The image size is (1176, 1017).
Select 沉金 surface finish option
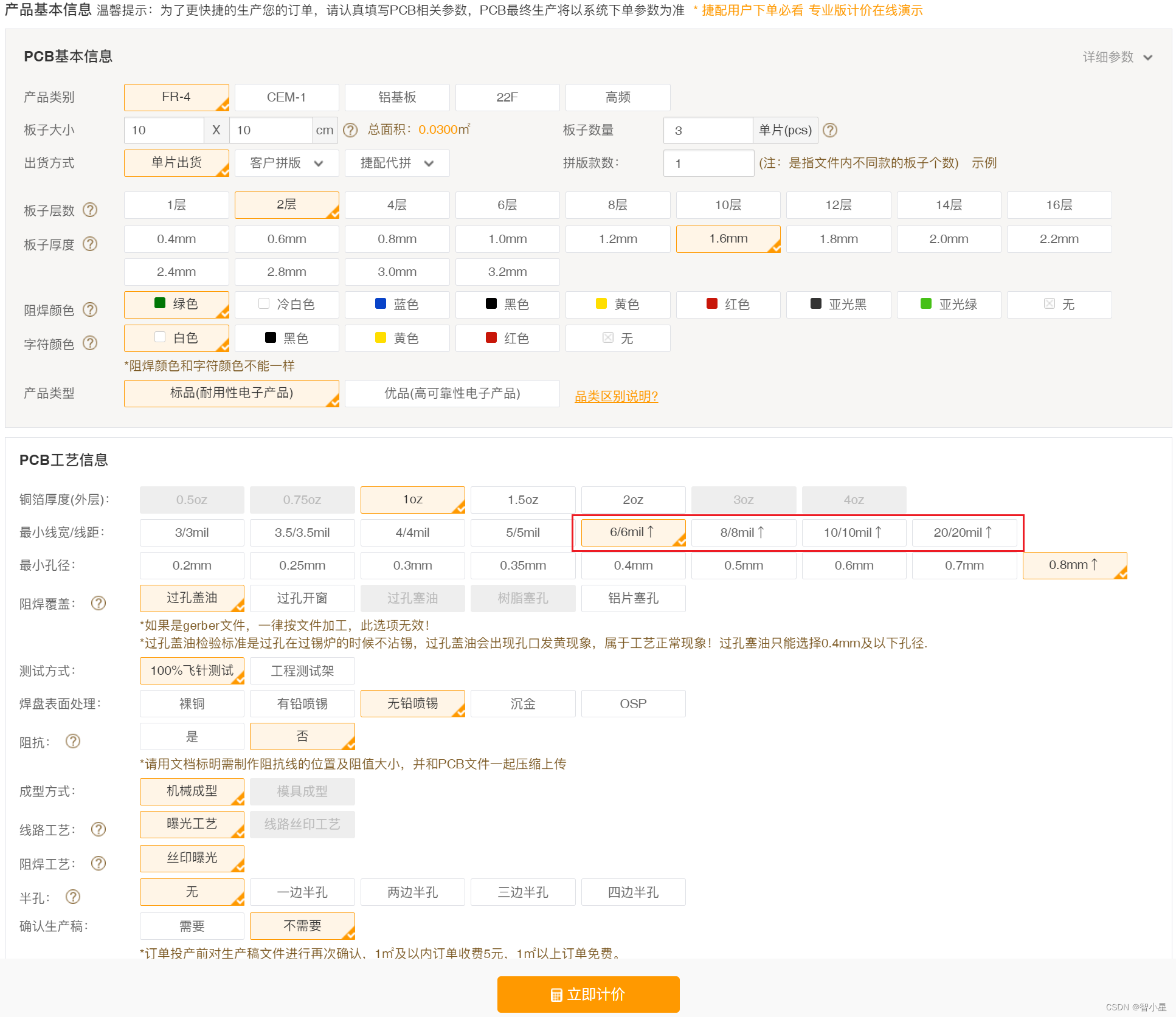pyautogui.click(x=523, y=704)
